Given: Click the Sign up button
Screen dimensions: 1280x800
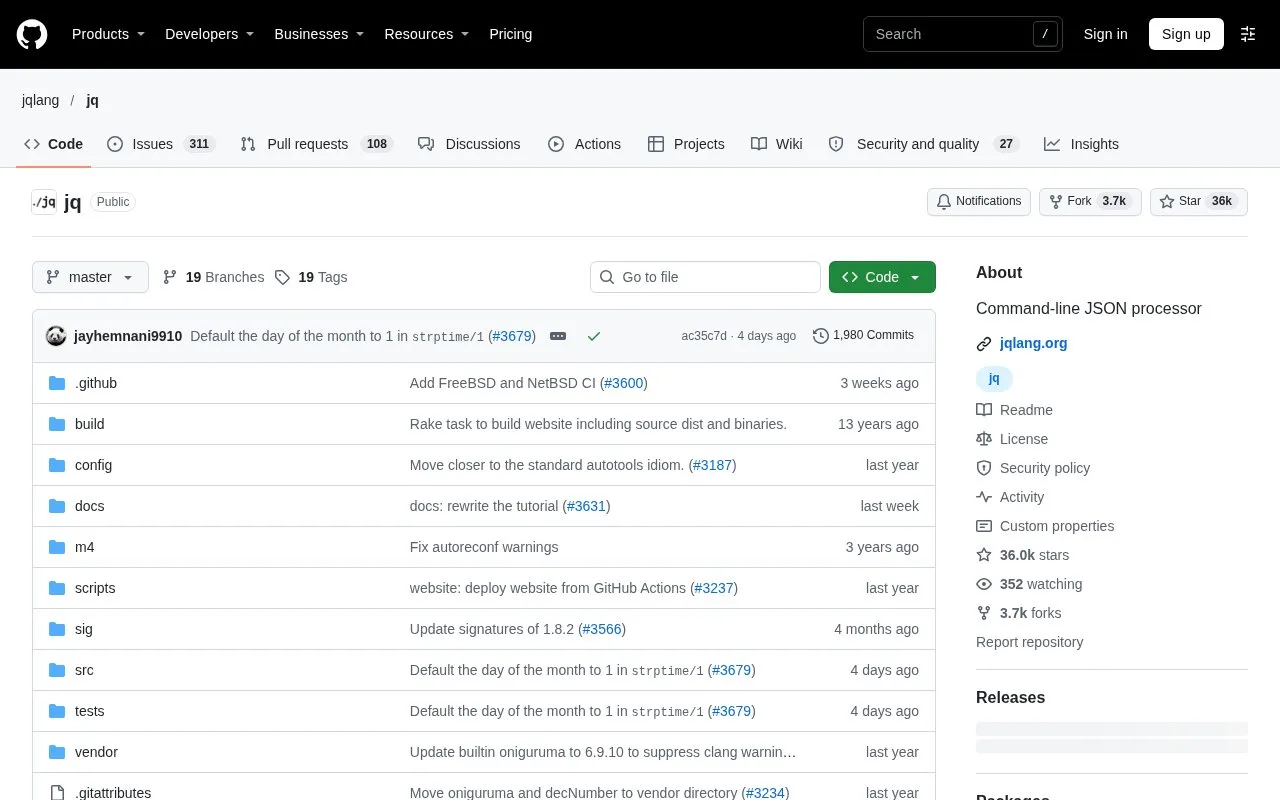Looking at the screenshot, I should click(x=1186, y=34).
